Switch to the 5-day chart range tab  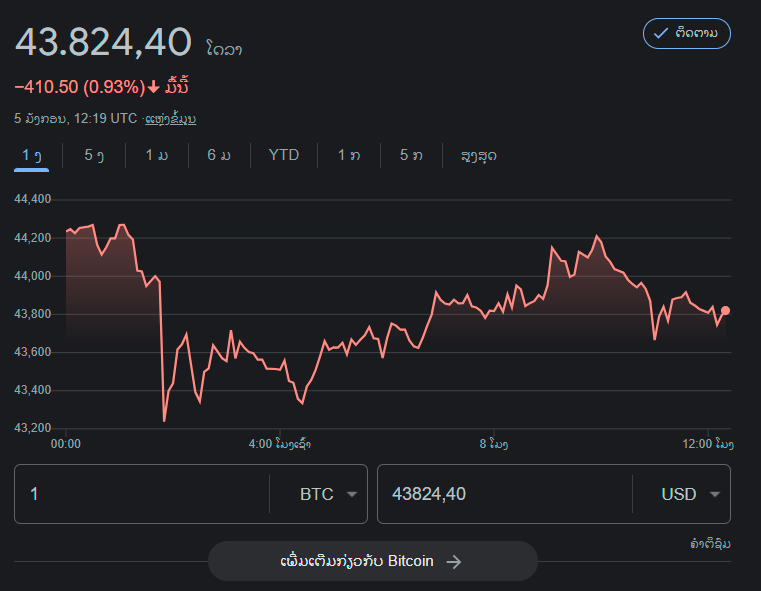coord(94,155)
